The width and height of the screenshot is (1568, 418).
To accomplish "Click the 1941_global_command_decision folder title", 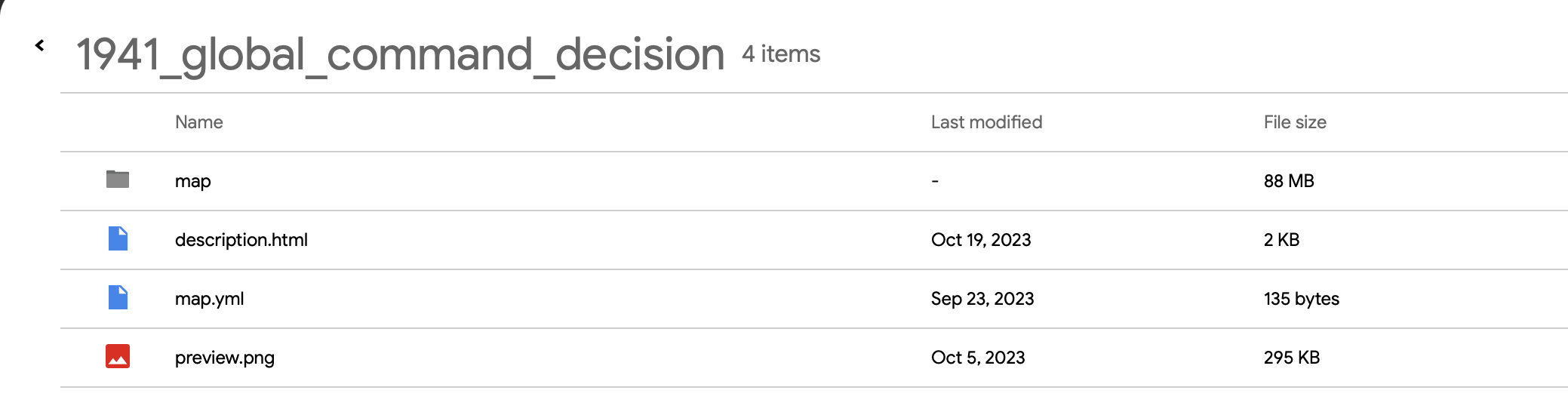I will tap(400, 54).
